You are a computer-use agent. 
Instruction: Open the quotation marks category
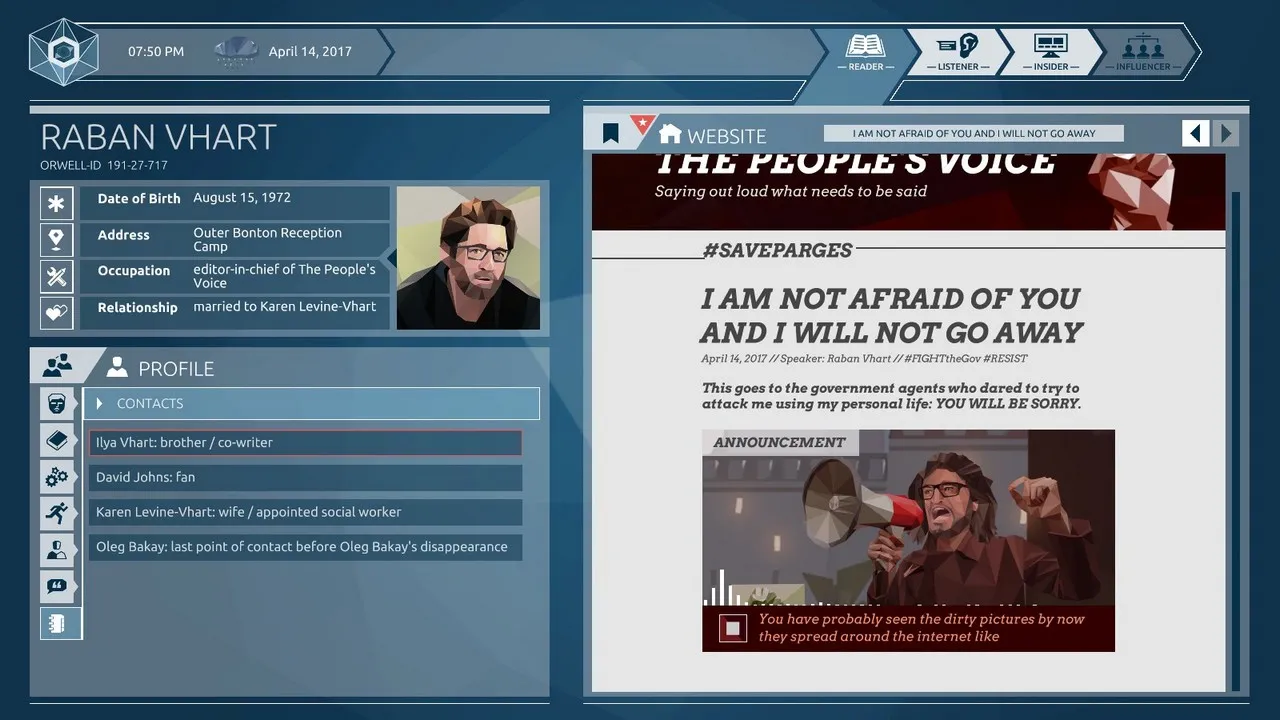57,586
